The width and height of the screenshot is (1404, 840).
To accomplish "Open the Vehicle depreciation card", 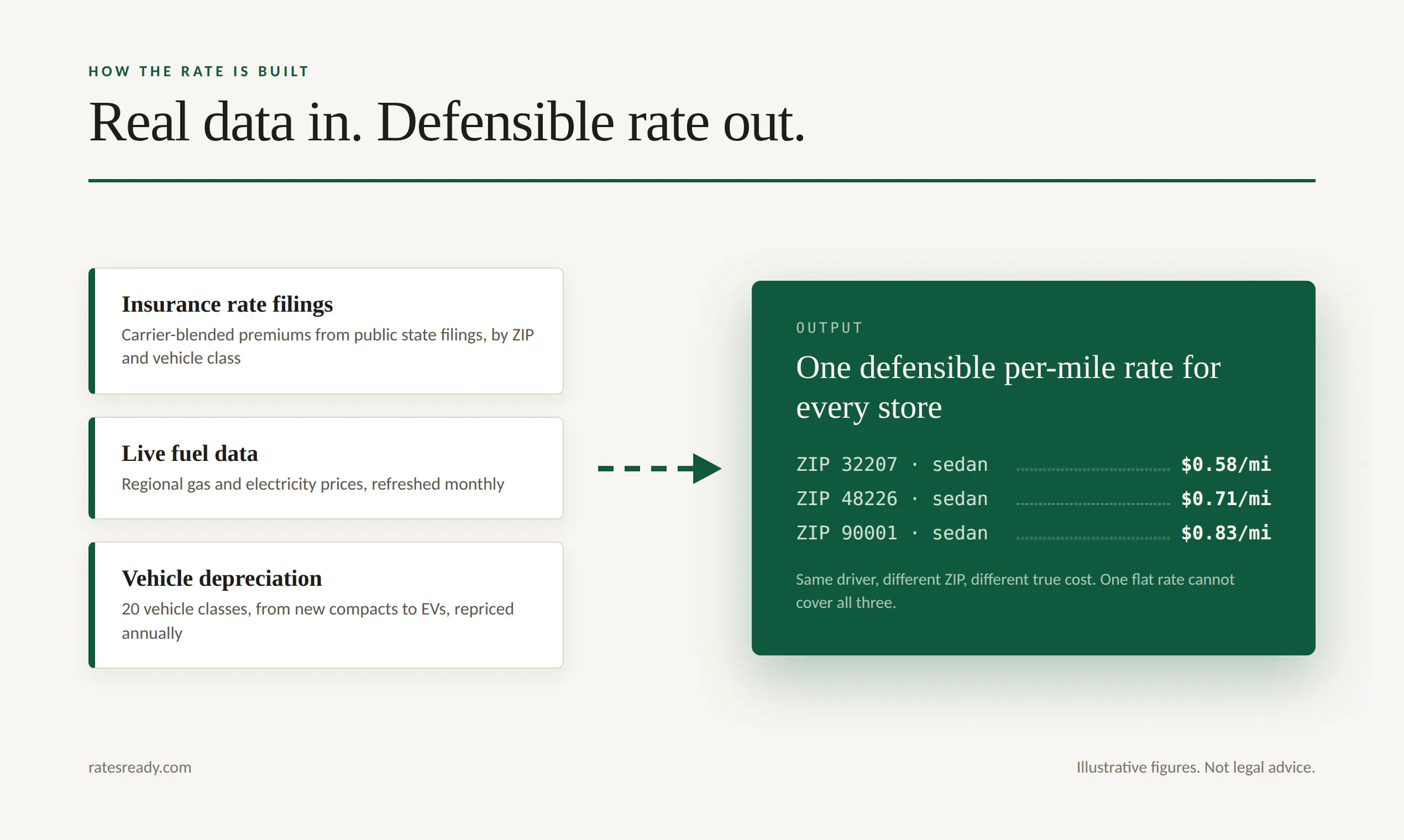I will click(326, 605).
